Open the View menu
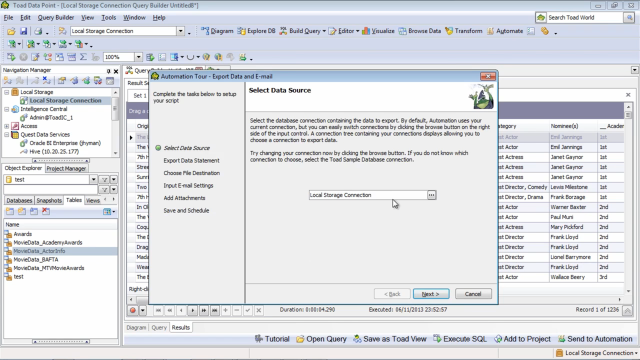Screen dimensions: 640x360 click(87, 18)
